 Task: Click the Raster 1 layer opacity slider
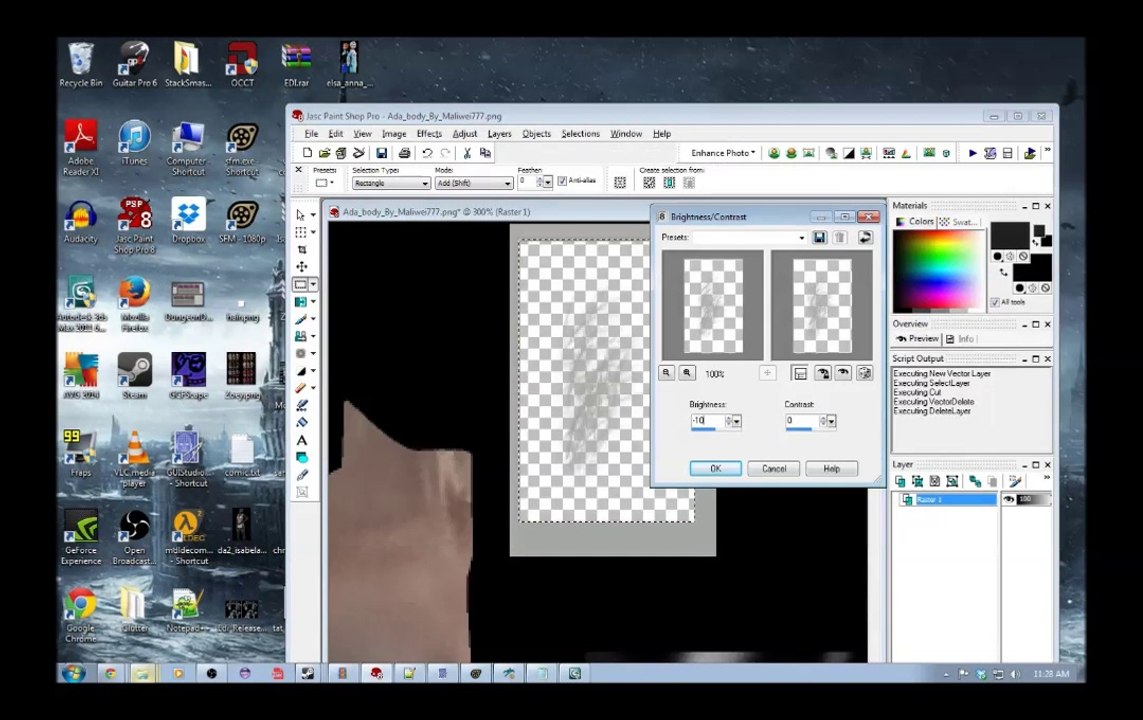coord(1034,499)
